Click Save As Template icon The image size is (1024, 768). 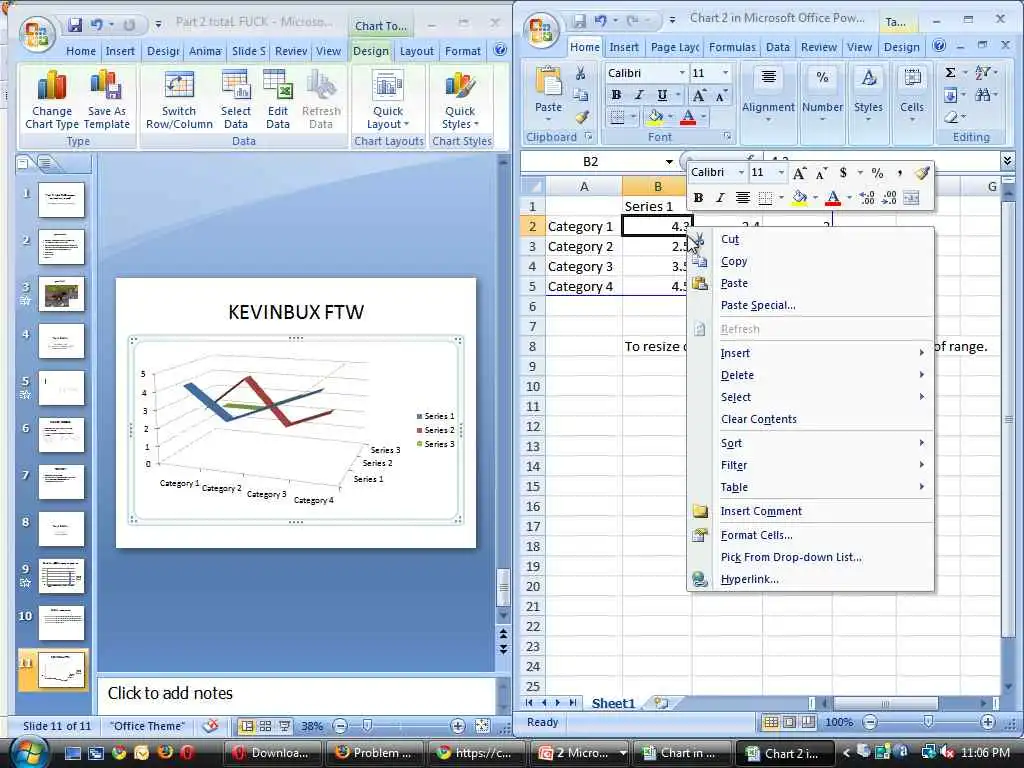click(x=108, y=100)
